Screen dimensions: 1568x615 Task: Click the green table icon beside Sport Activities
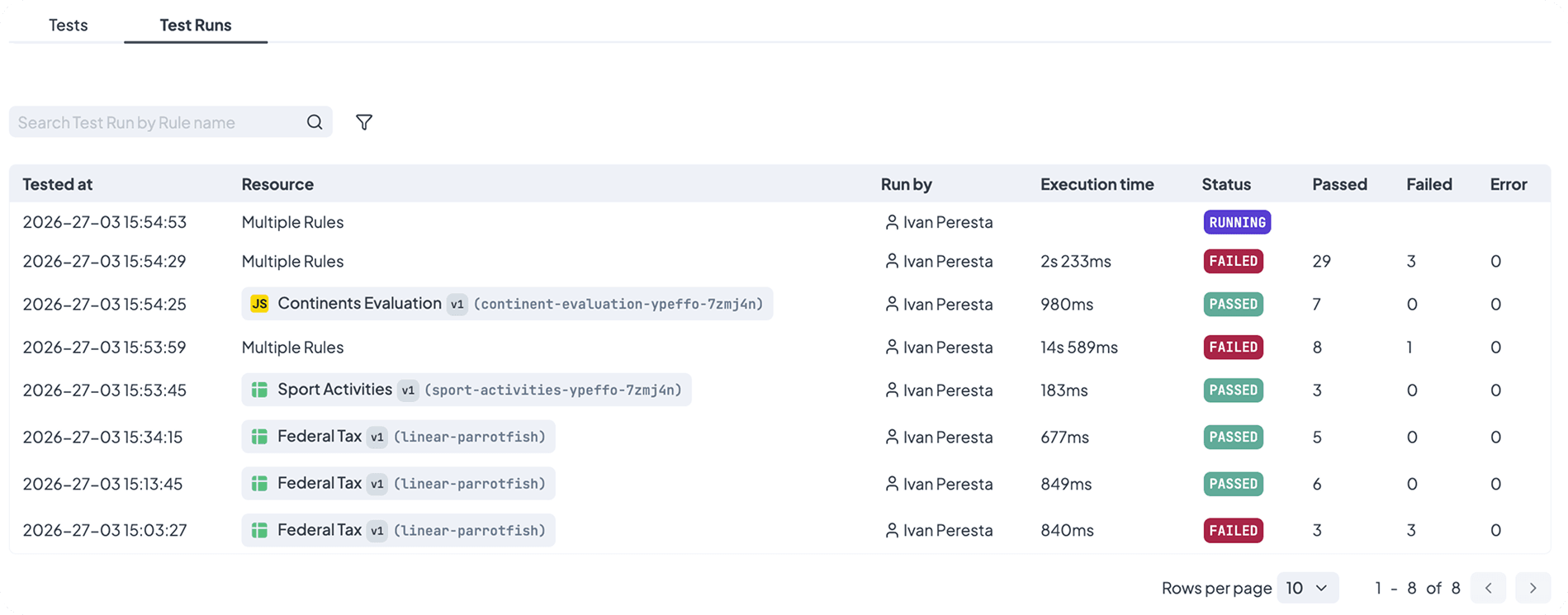tap(259, 390)
